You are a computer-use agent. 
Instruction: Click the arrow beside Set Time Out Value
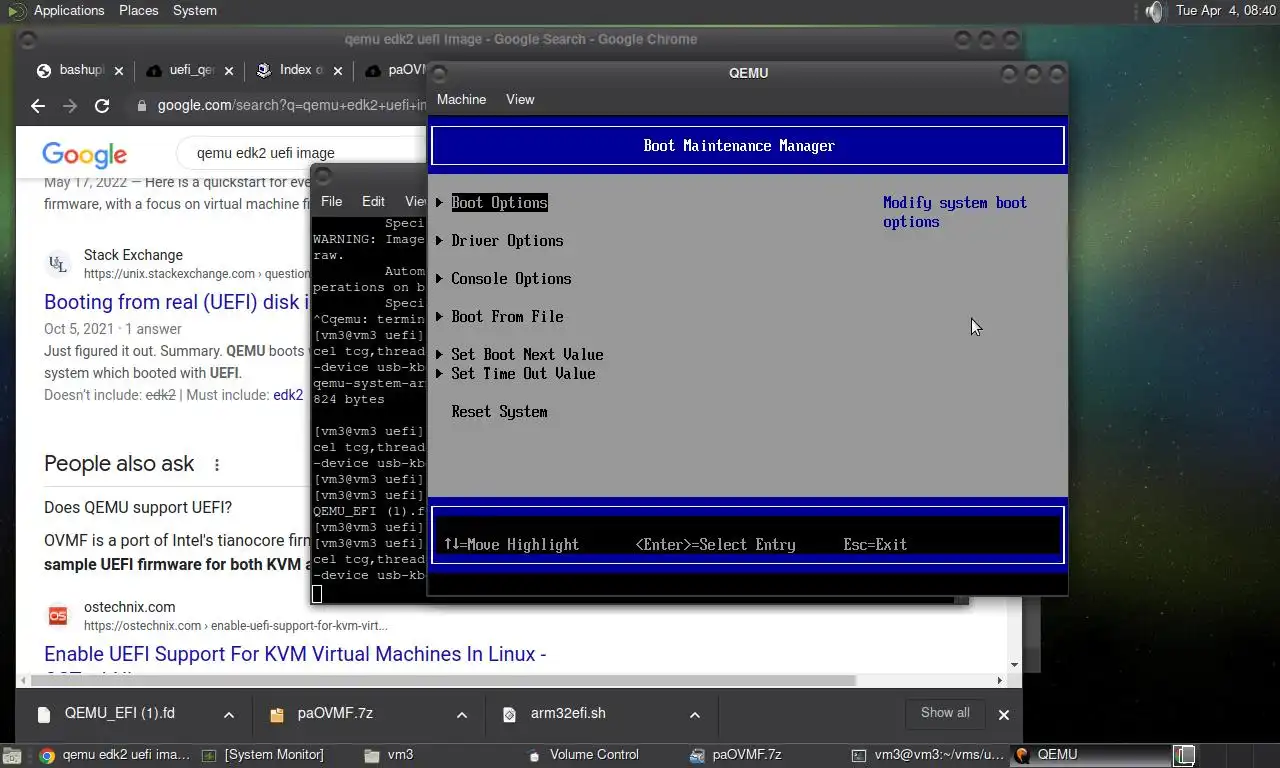[440, 374]
